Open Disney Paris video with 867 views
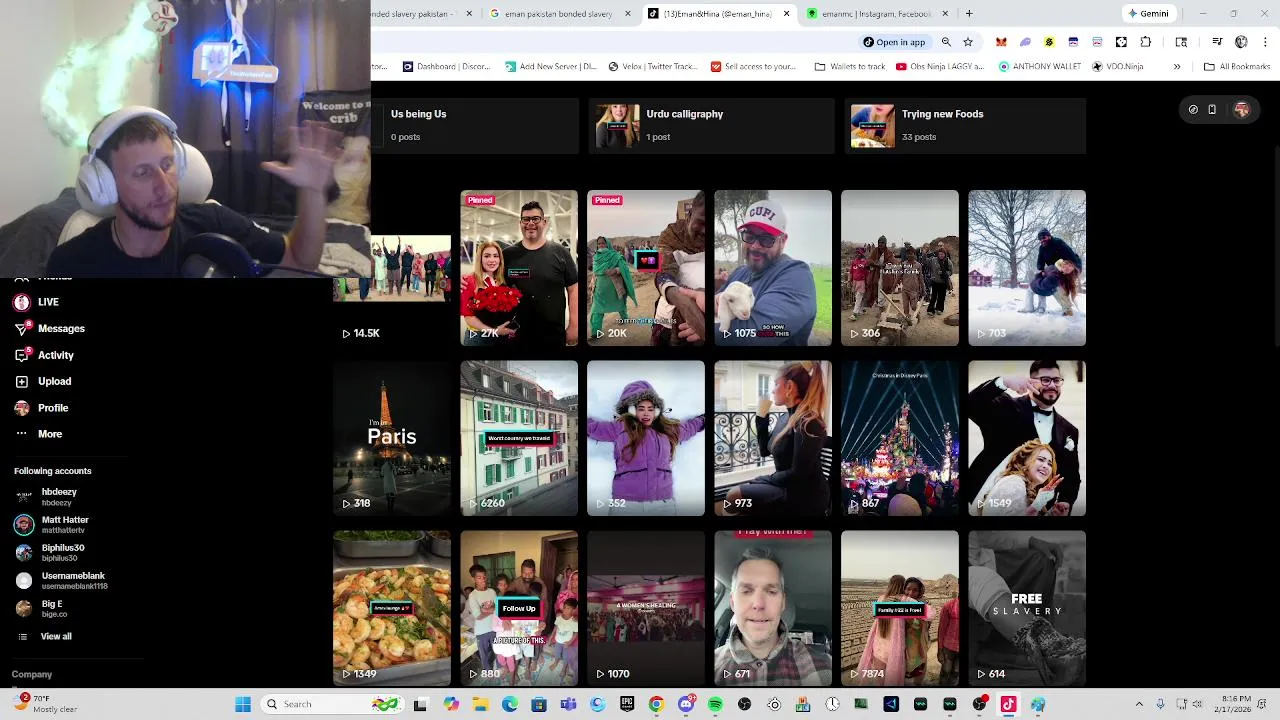 tap(900, 438)
